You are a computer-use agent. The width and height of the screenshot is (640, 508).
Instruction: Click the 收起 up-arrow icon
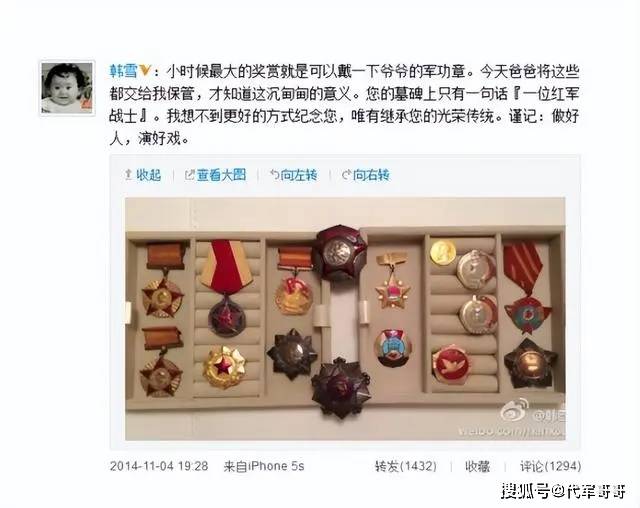pos(128,175)
